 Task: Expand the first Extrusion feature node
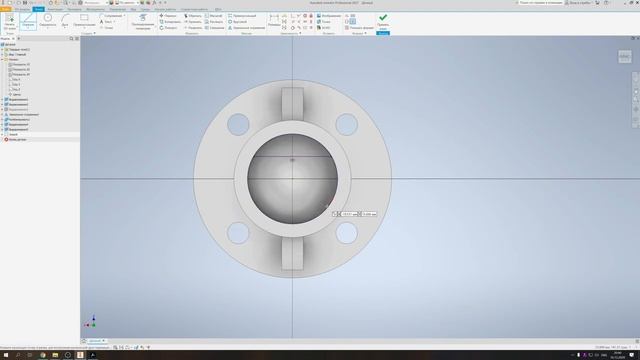coord(2,100)
